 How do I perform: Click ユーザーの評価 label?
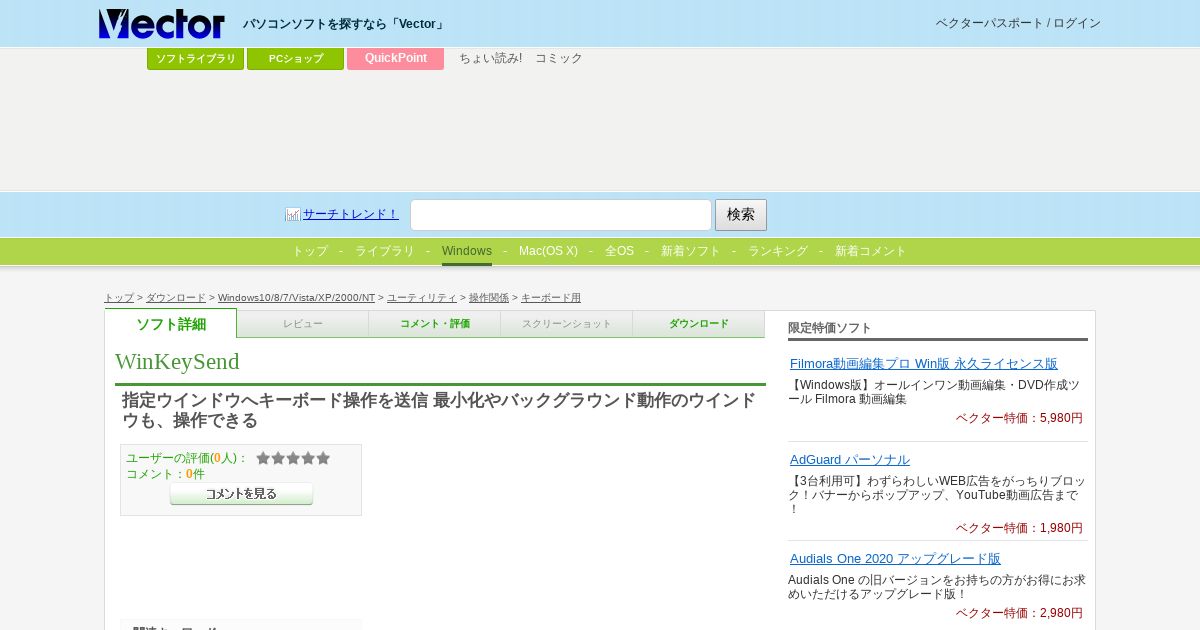[187, 458]
